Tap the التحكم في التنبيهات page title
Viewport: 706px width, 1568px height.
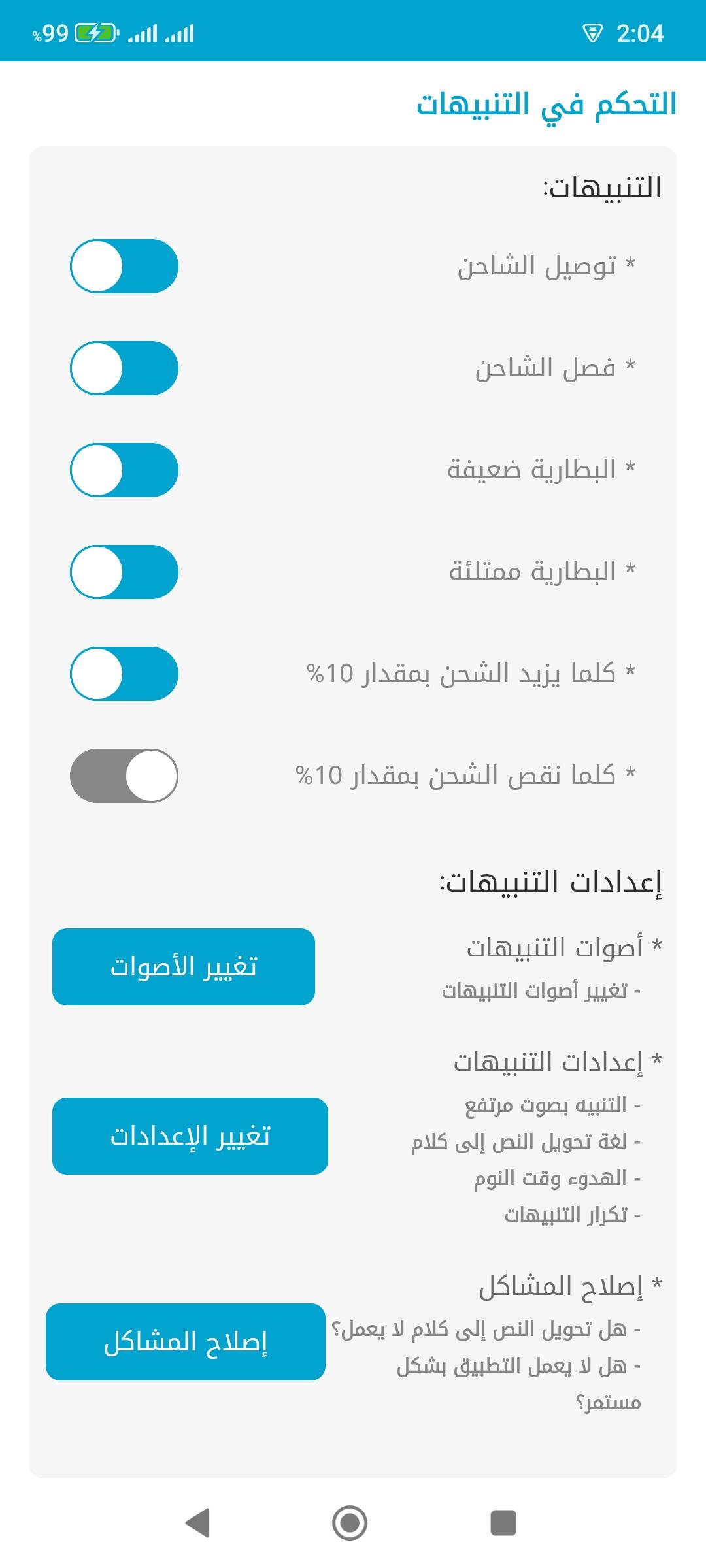click(546, 105)
